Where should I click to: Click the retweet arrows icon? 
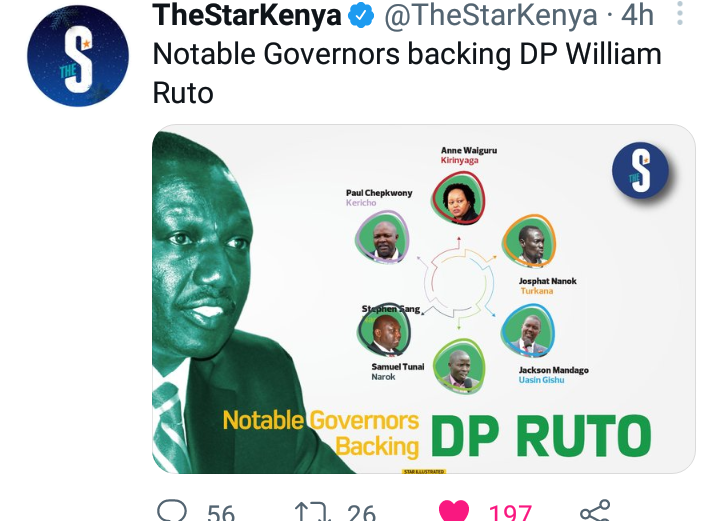(313, 511)
